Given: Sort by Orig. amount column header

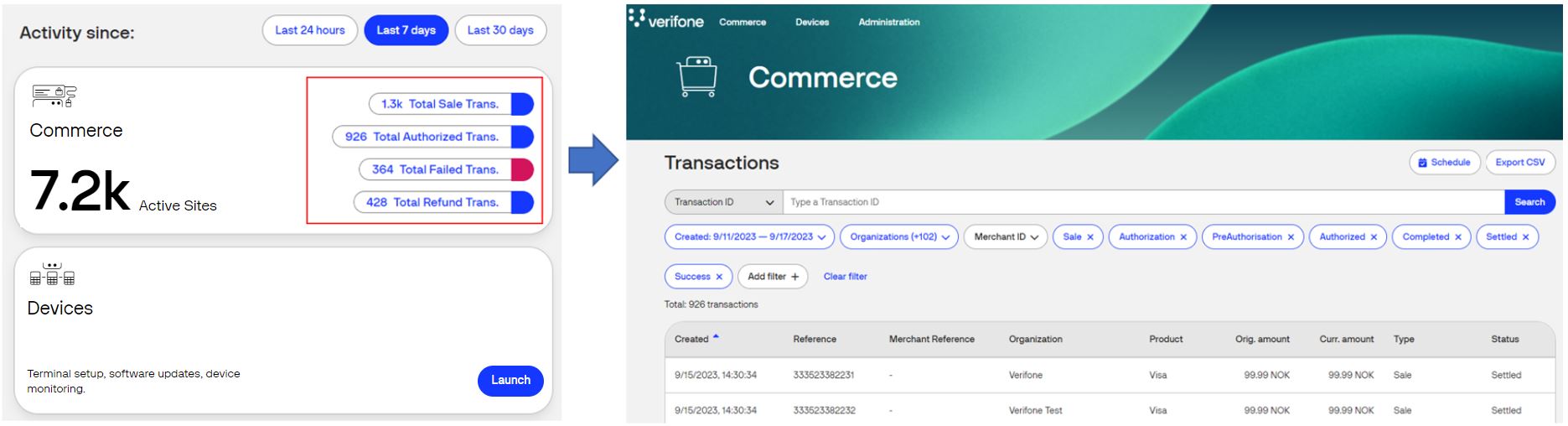Looking at the screenshot, I should click(x=1262, y=340).
